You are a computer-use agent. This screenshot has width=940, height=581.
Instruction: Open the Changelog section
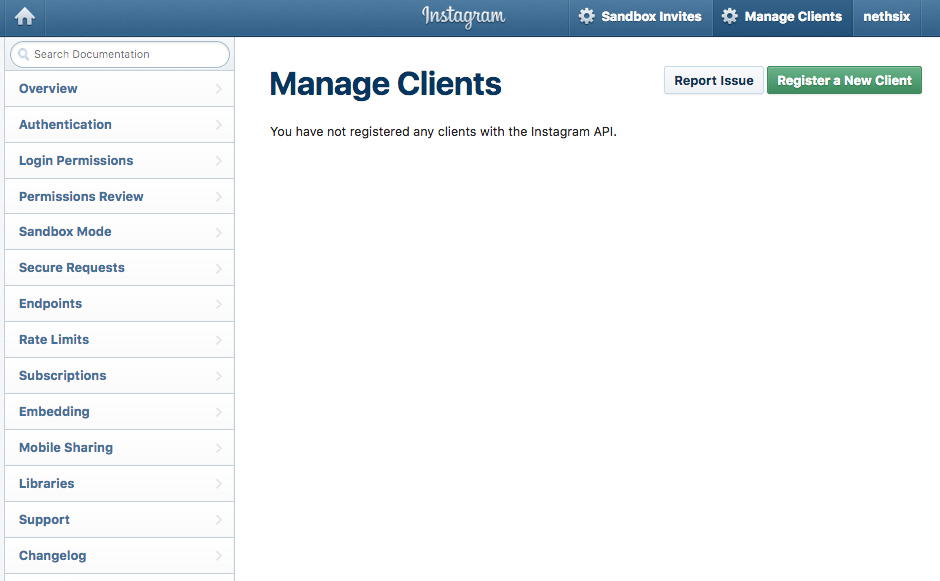coord(119,556)
